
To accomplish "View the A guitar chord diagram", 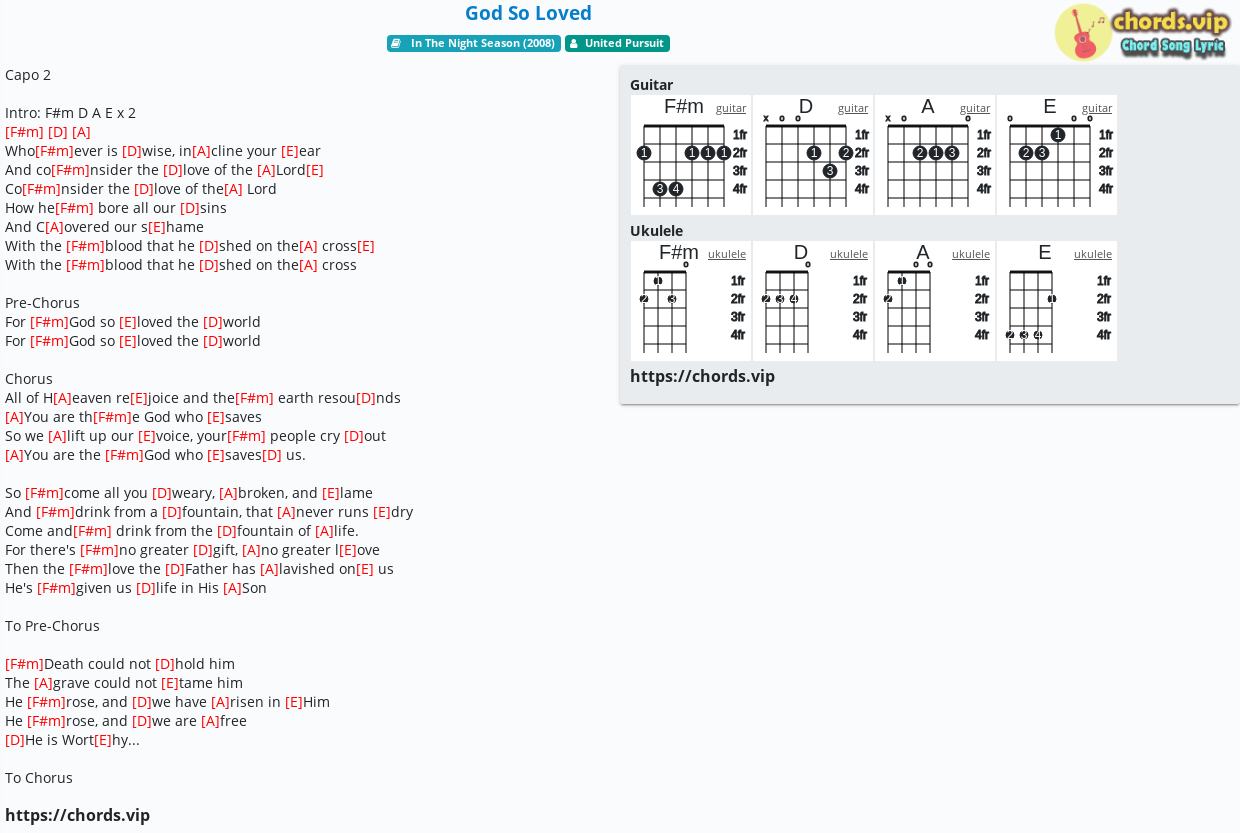I will [935, 155].
